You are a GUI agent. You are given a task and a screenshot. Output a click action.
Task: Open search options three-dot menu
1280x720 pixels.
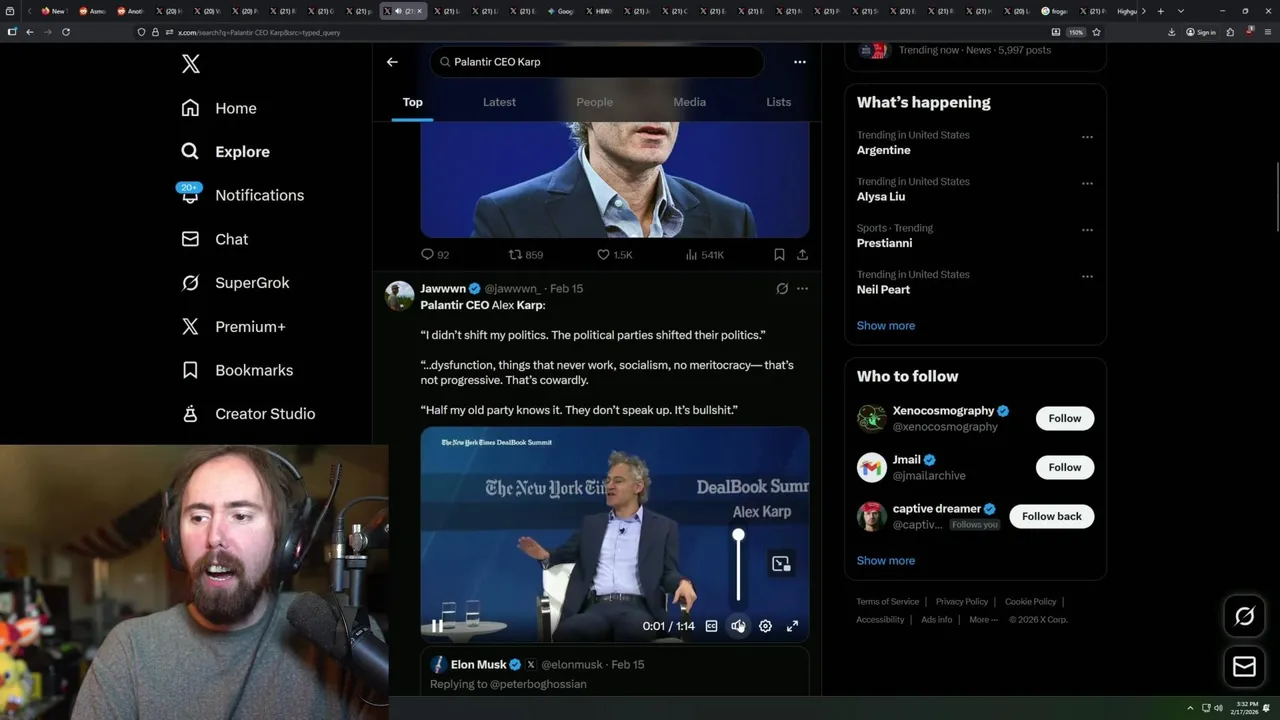[x=799, y=62]
